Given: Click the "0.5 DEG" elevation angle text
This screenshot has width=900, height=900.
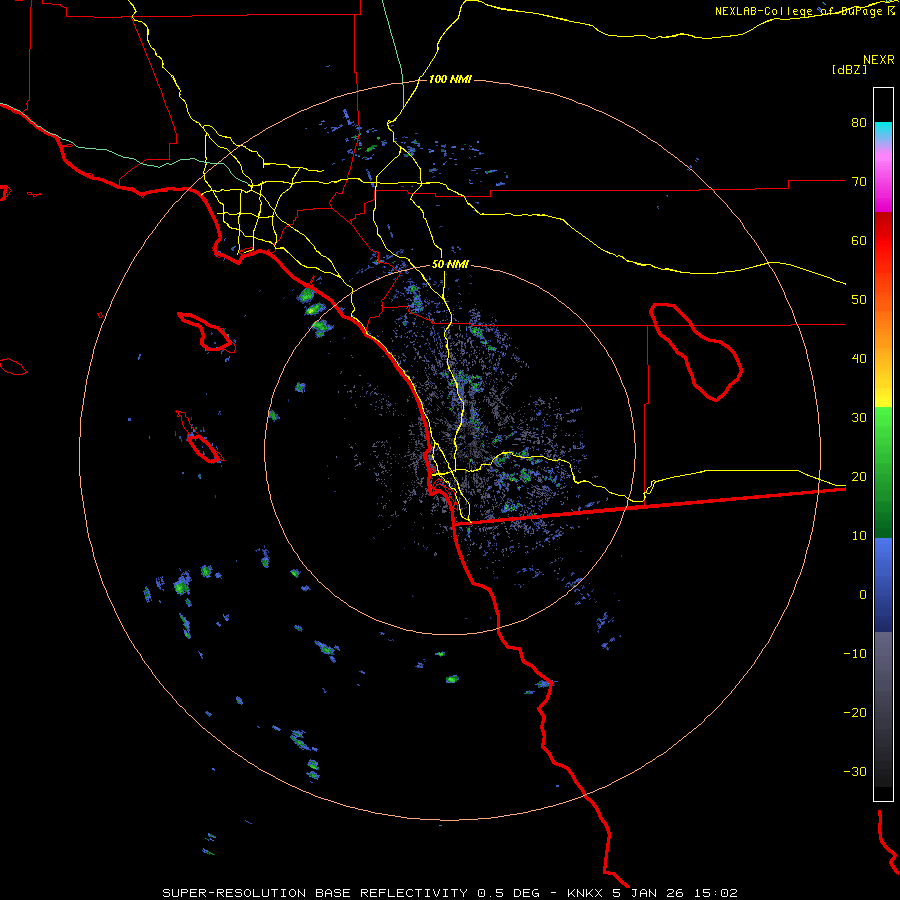Looking at the screenshot, I should pyautogui.click(x=509, y=893).
